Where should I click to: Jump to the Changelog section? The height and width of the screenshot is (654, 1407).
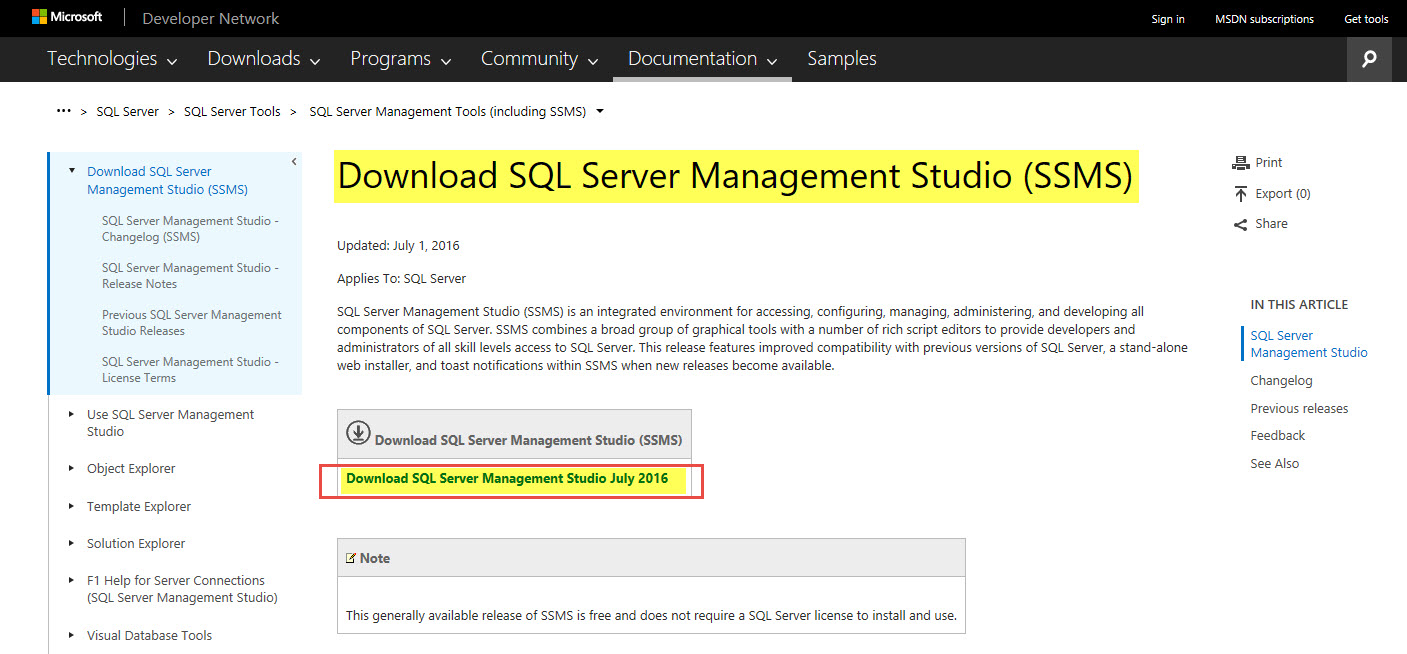(1281, 381)
